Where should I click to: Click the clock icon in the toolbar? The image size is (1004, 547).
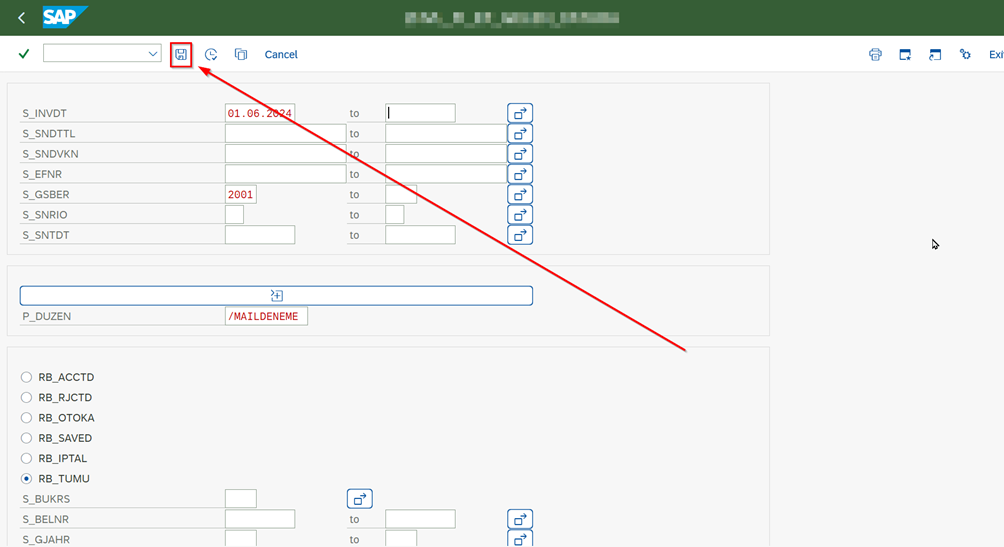tap(211, 54)
